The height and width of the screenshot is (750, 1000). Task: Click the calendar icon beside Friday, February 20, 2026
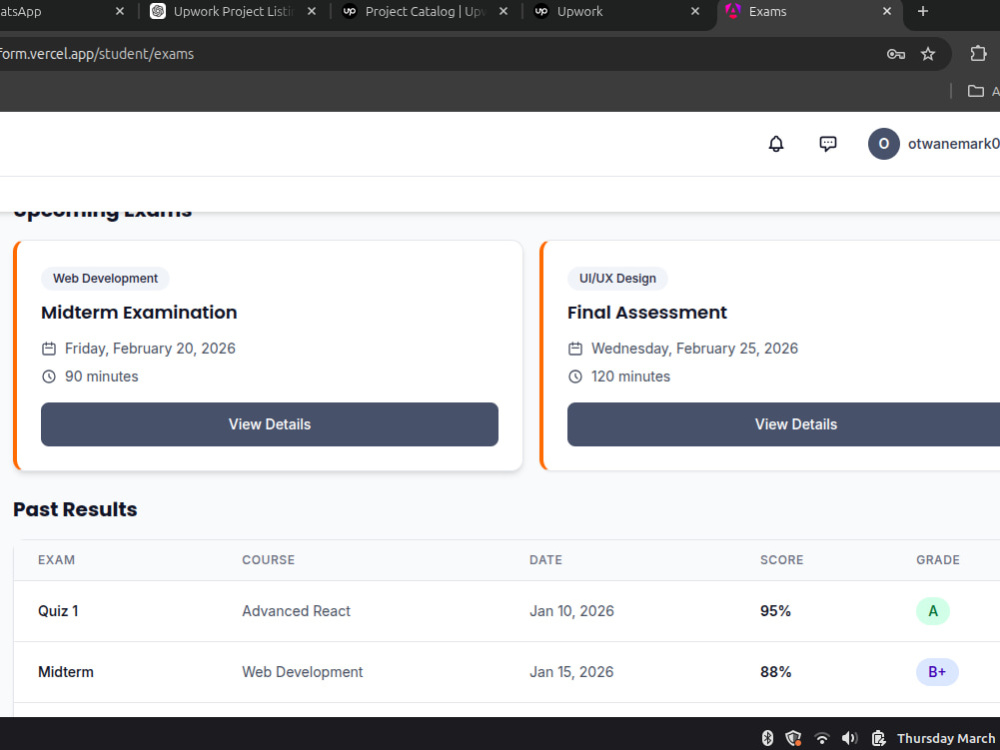49,348
